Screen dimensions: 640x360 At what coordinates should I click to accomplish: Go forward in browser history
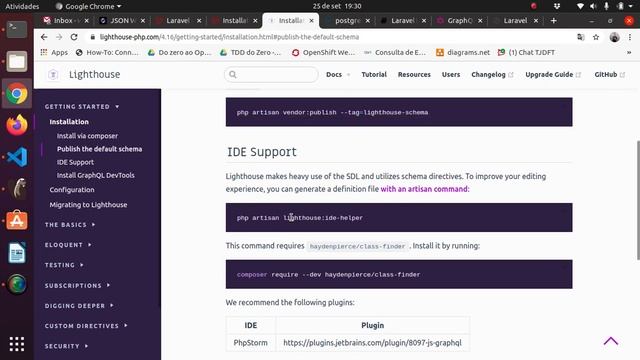point(59,37)
